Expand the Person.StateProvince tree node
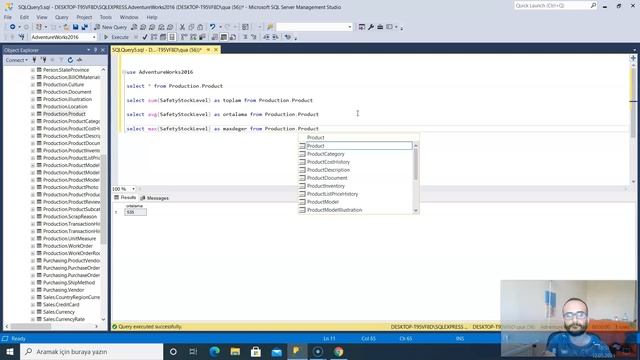This screenshot has width=640, height=360. click(x=33, y=70)
